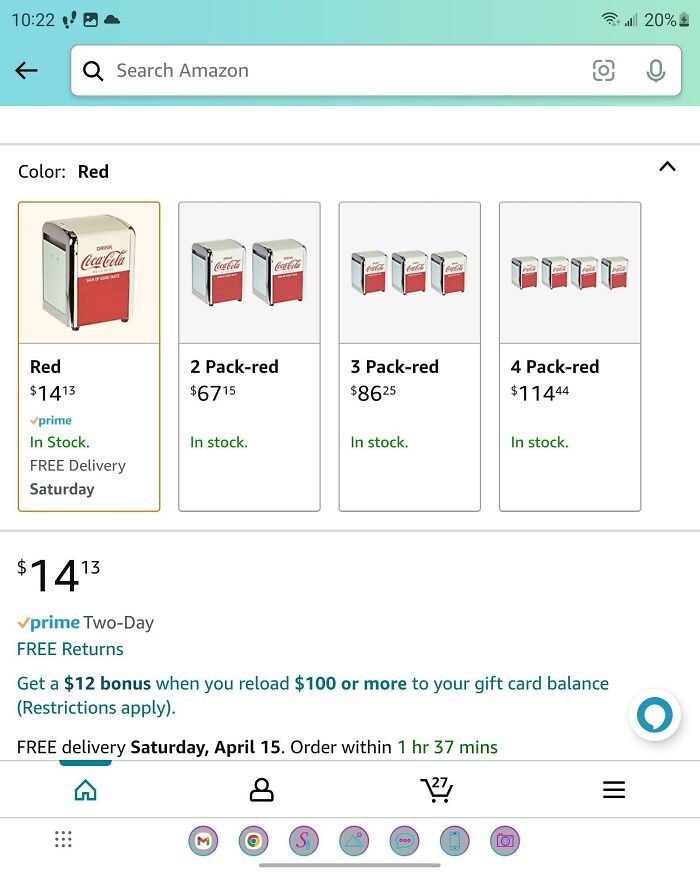Launch Chrome from the taskbar

[253, 841]
